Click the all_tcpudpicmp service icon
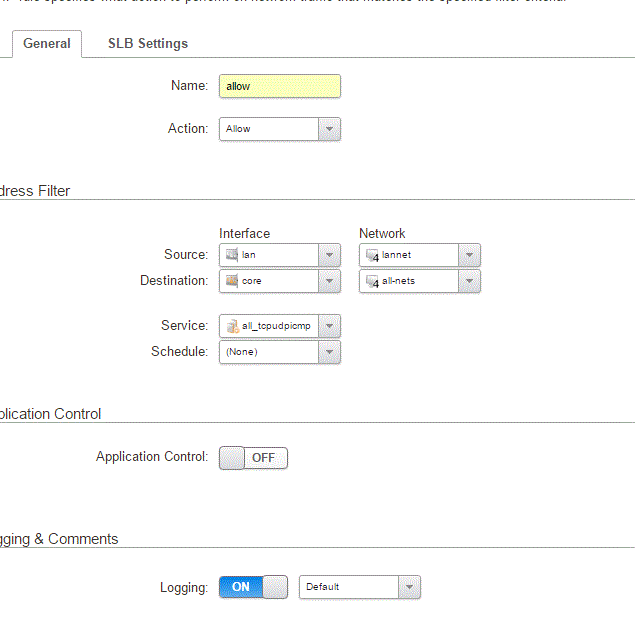635x617 pixels. [x=232, y=326]
